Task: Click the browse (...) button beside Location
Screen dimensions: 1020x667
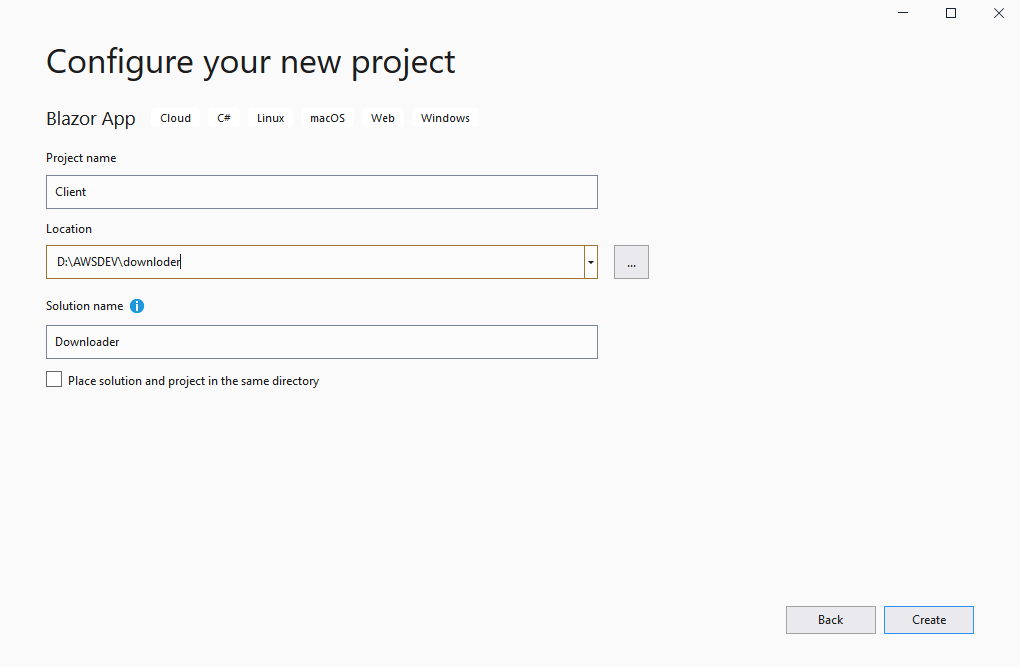Action: click(x=631, y=261)
